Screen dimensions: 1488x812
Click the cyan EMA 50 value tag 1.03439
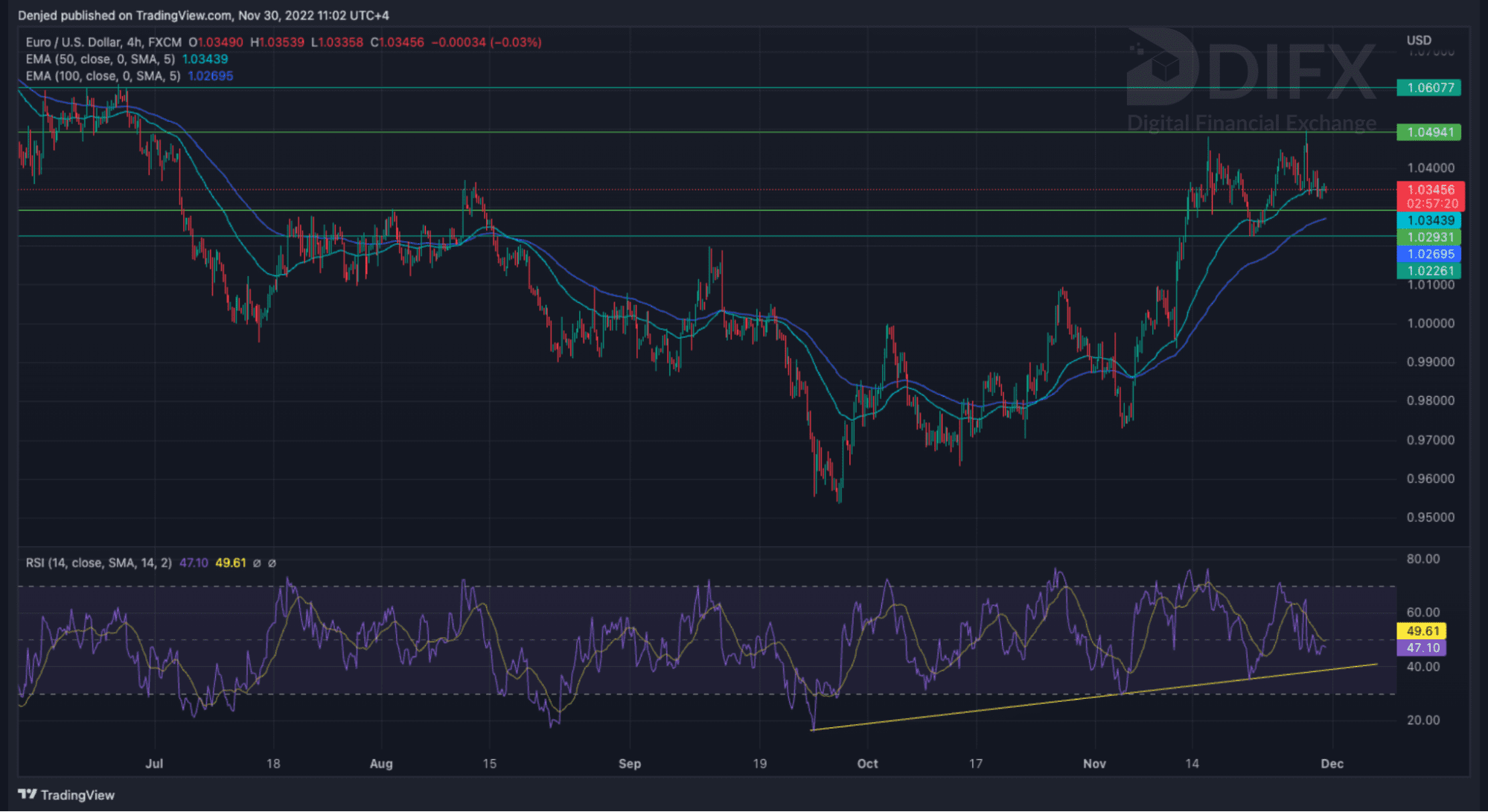(1429, 220)
